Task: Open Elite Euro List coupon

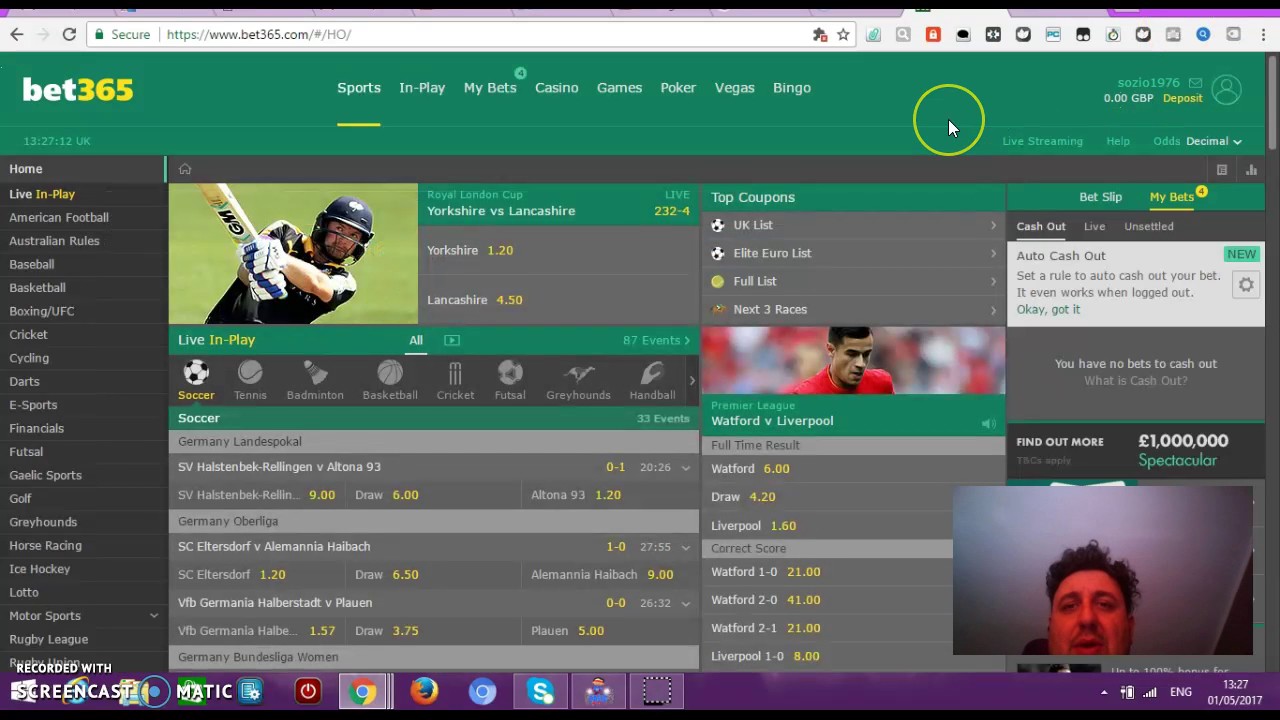Action: [853, 253]
